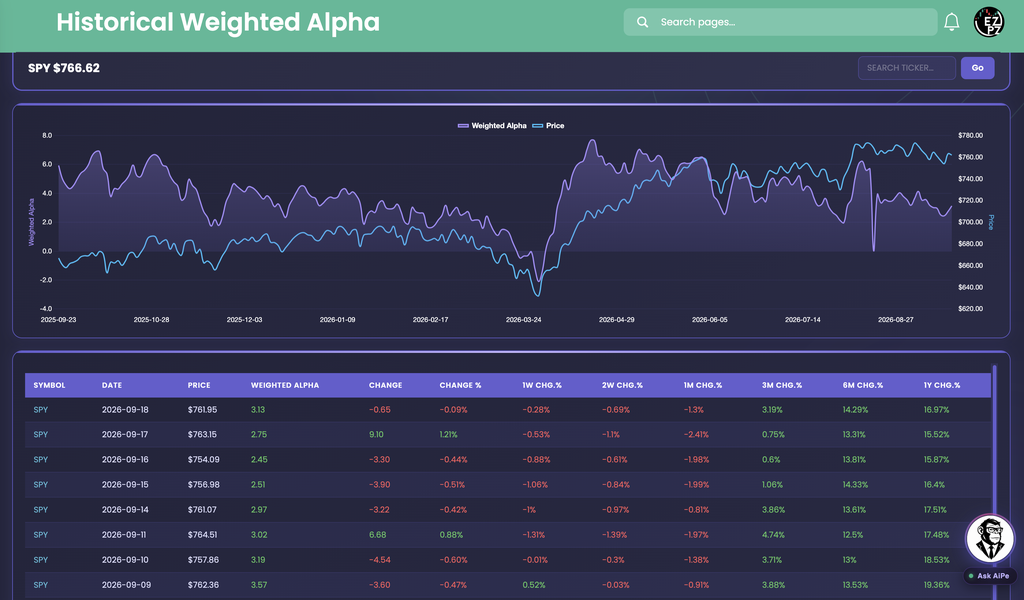Focus the Search pages field
This screenshot has height=600, width=1024.
point(780,22)
